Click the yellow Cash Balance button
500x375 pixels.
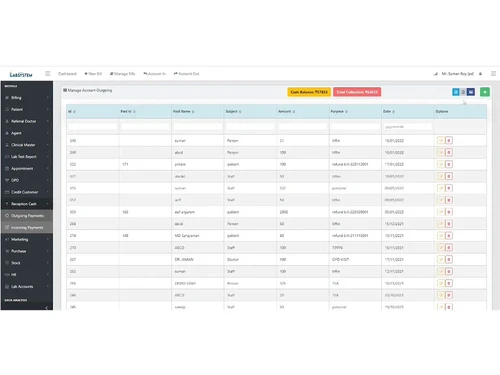click(x=309, y=92)
